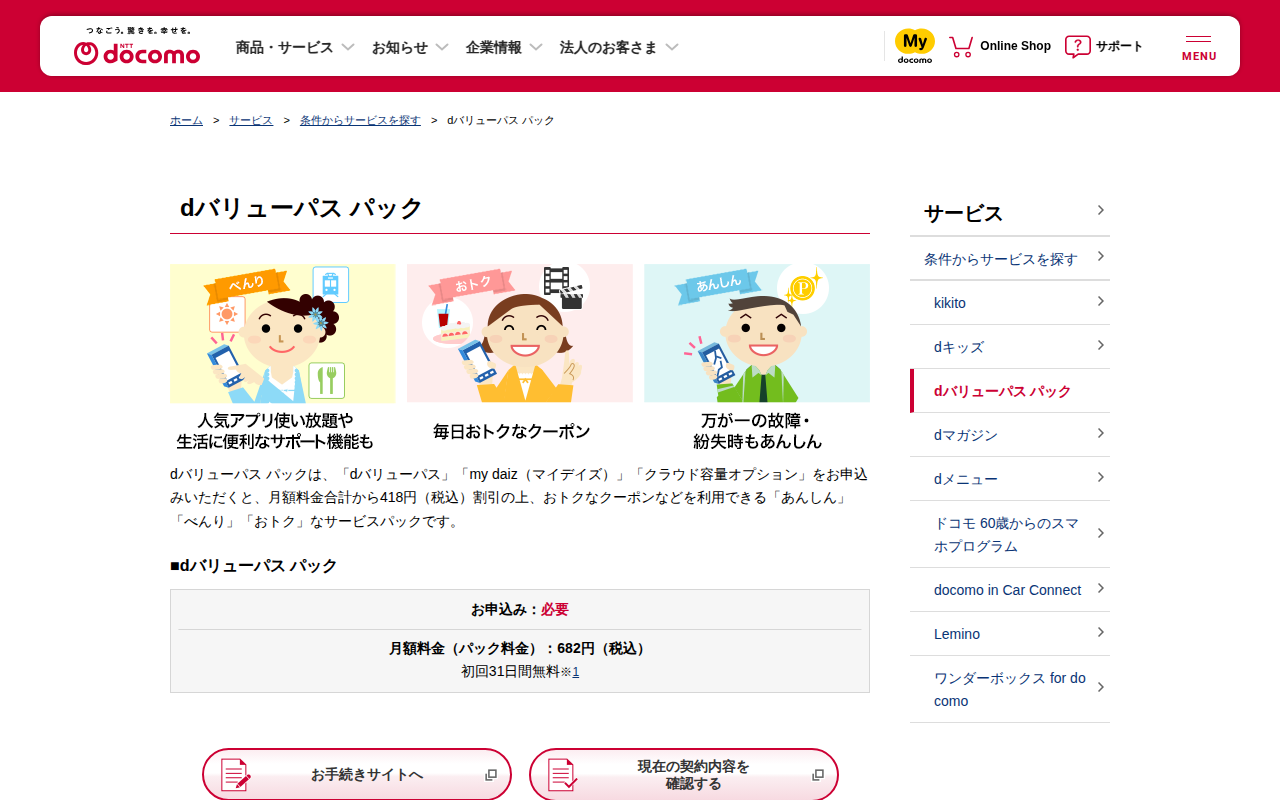Click the お手続きサイトへ button

(x=357, y=775)
